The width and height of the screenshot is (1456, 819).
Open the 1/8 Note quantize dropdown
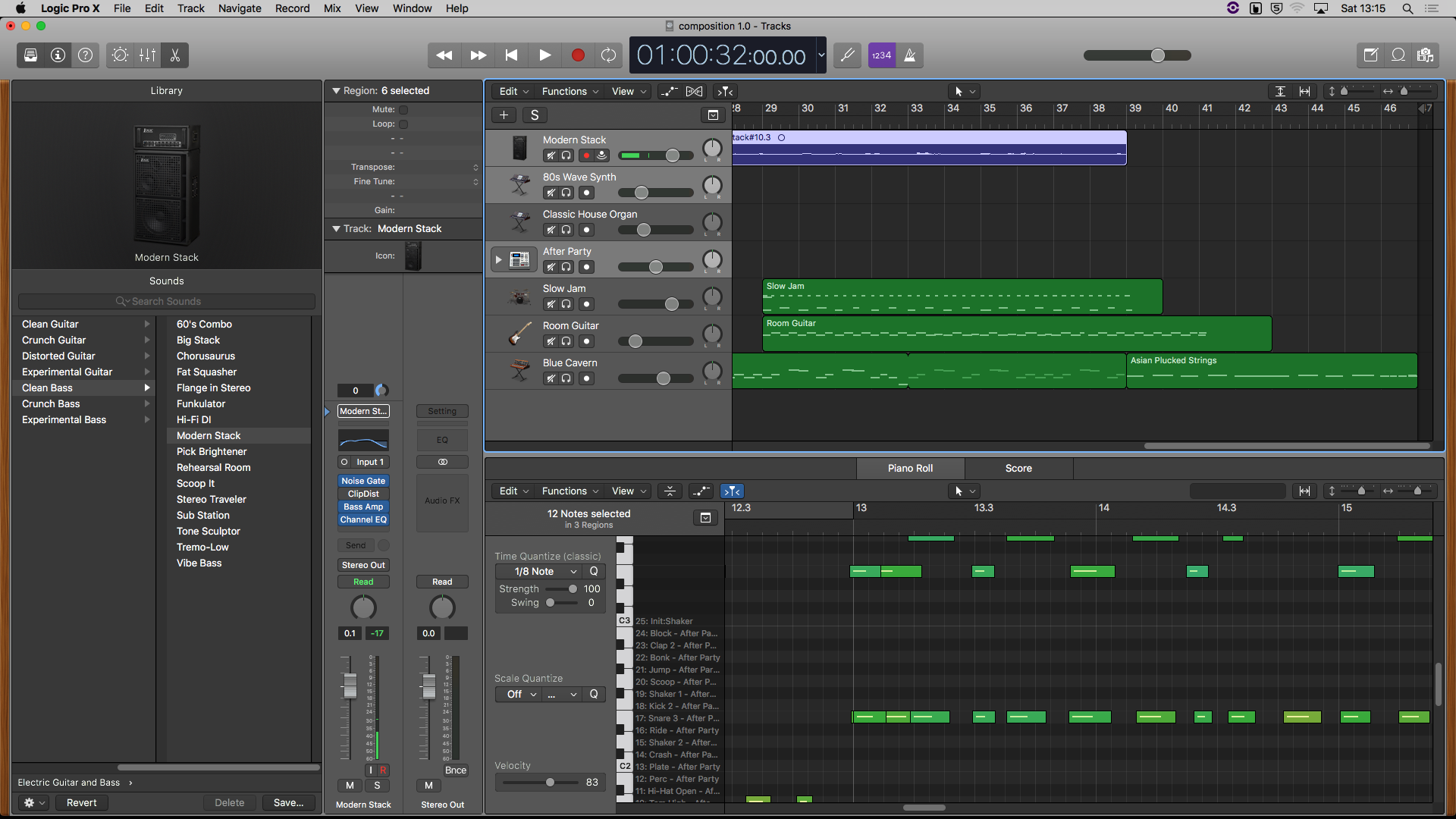[x=538, y=572]
